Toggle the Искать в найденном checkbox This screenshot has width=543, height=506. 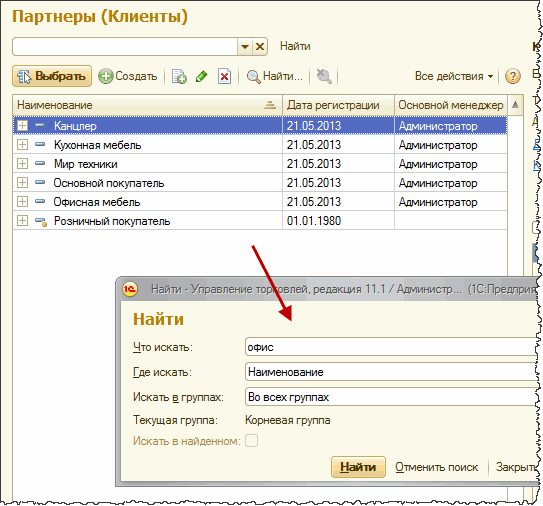(x=251, y=441)
